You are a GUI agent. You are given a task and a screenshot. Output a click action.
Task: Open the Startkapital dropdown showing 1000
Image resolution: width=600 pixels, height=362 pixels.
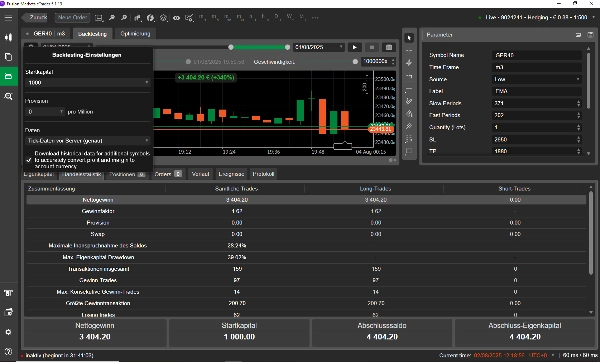coord(88,83)
